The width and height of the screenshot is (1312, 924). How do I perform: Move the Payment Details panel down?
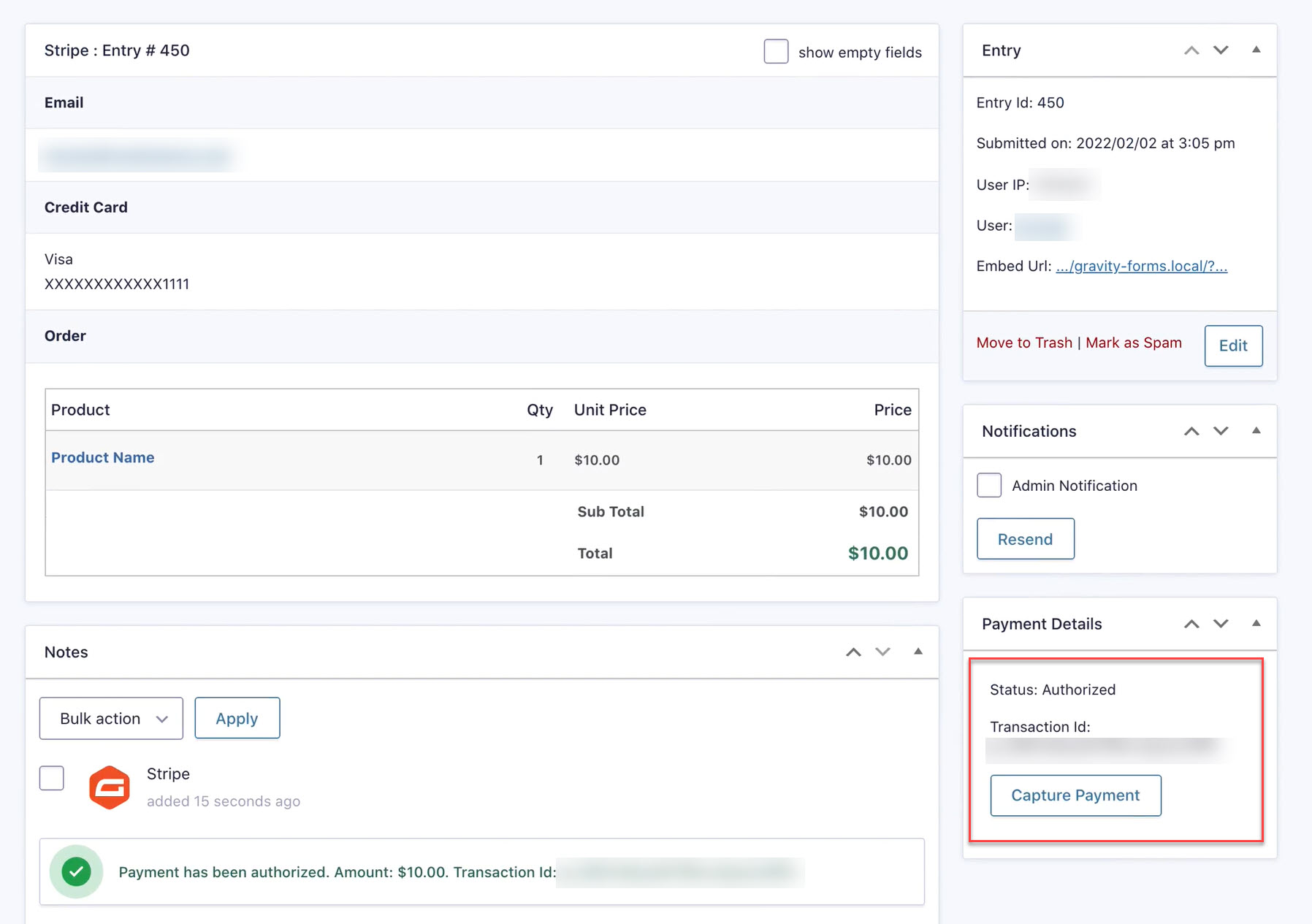[1221, 624]
